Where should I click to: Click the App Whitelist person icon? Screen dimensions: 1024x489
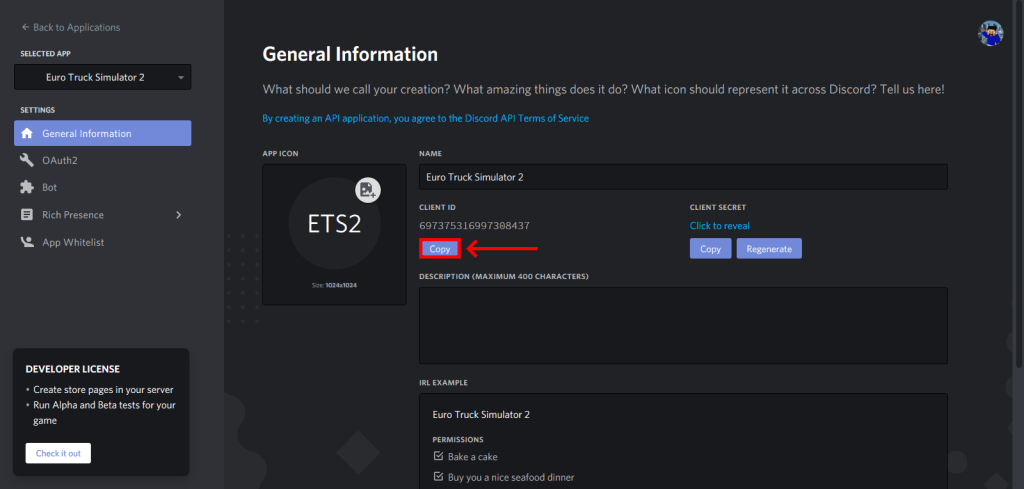27,242
